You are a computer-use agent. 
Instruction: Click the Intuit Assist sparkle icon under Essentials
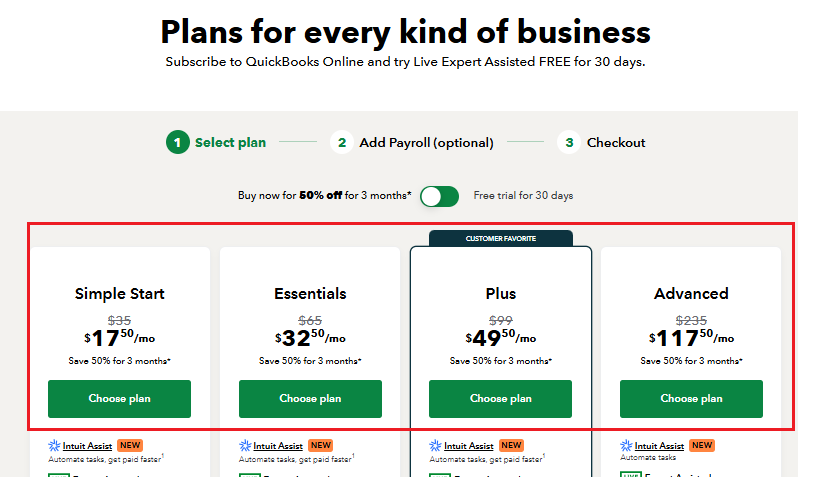coord(245,446)
